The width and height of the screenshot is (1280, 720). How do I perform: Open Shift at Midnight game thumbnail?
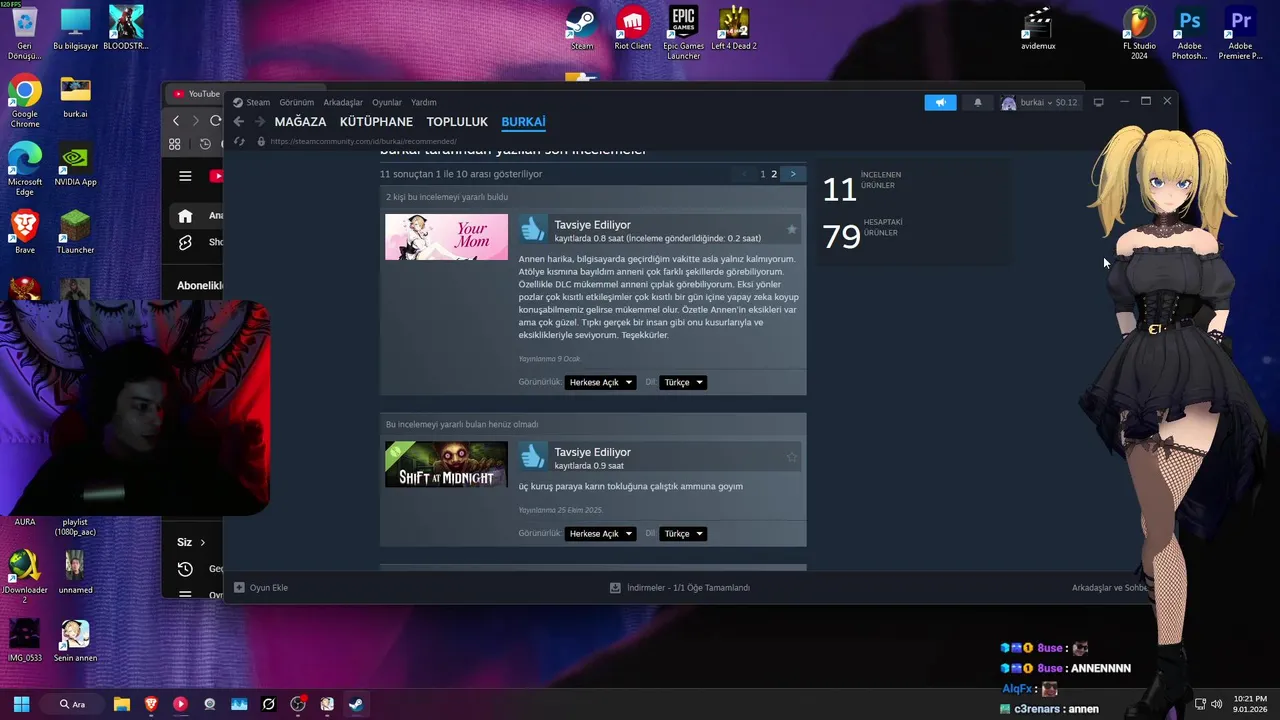446,464
